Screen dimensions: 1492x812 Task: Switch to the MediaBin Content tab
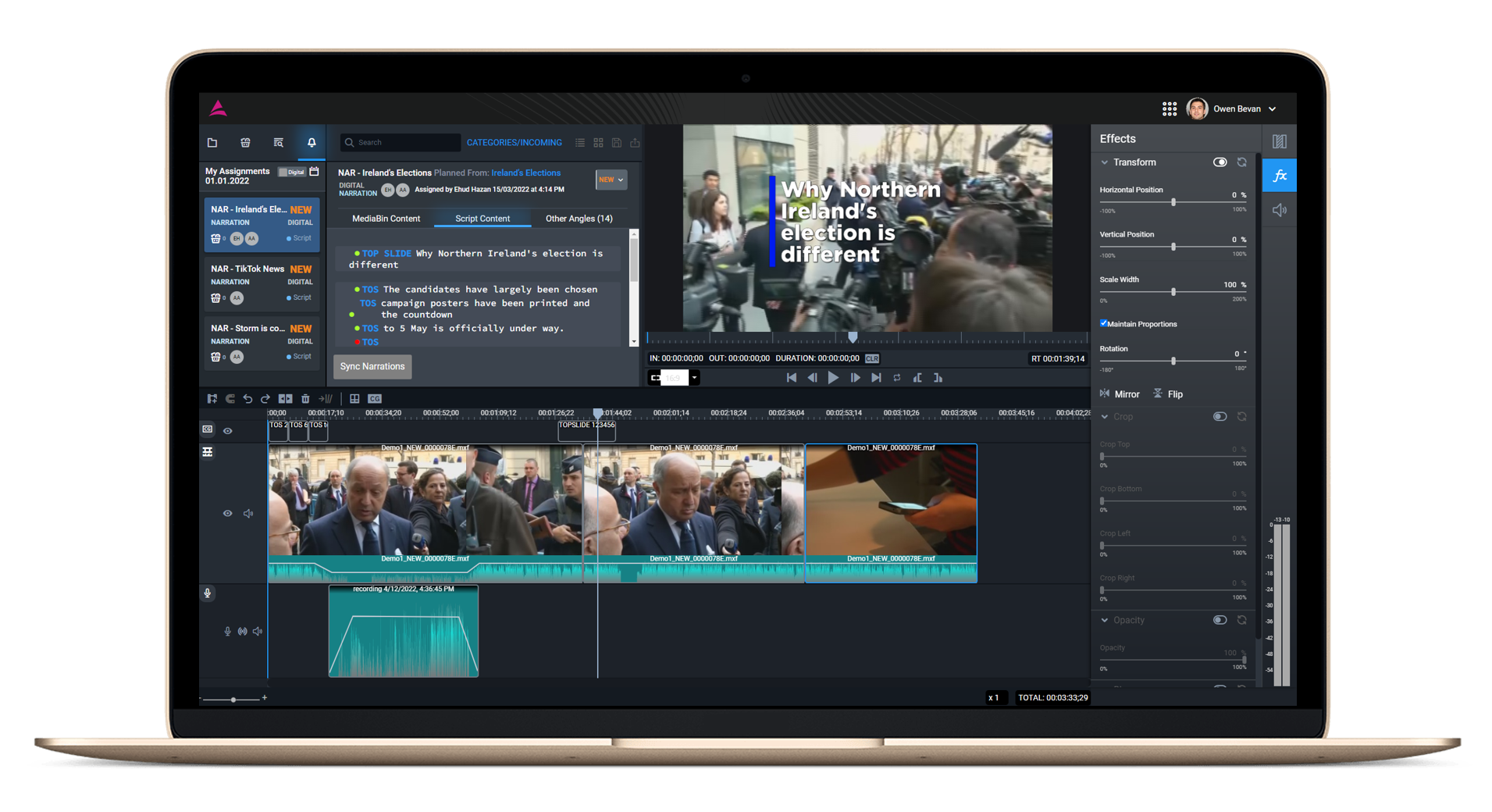386,219
